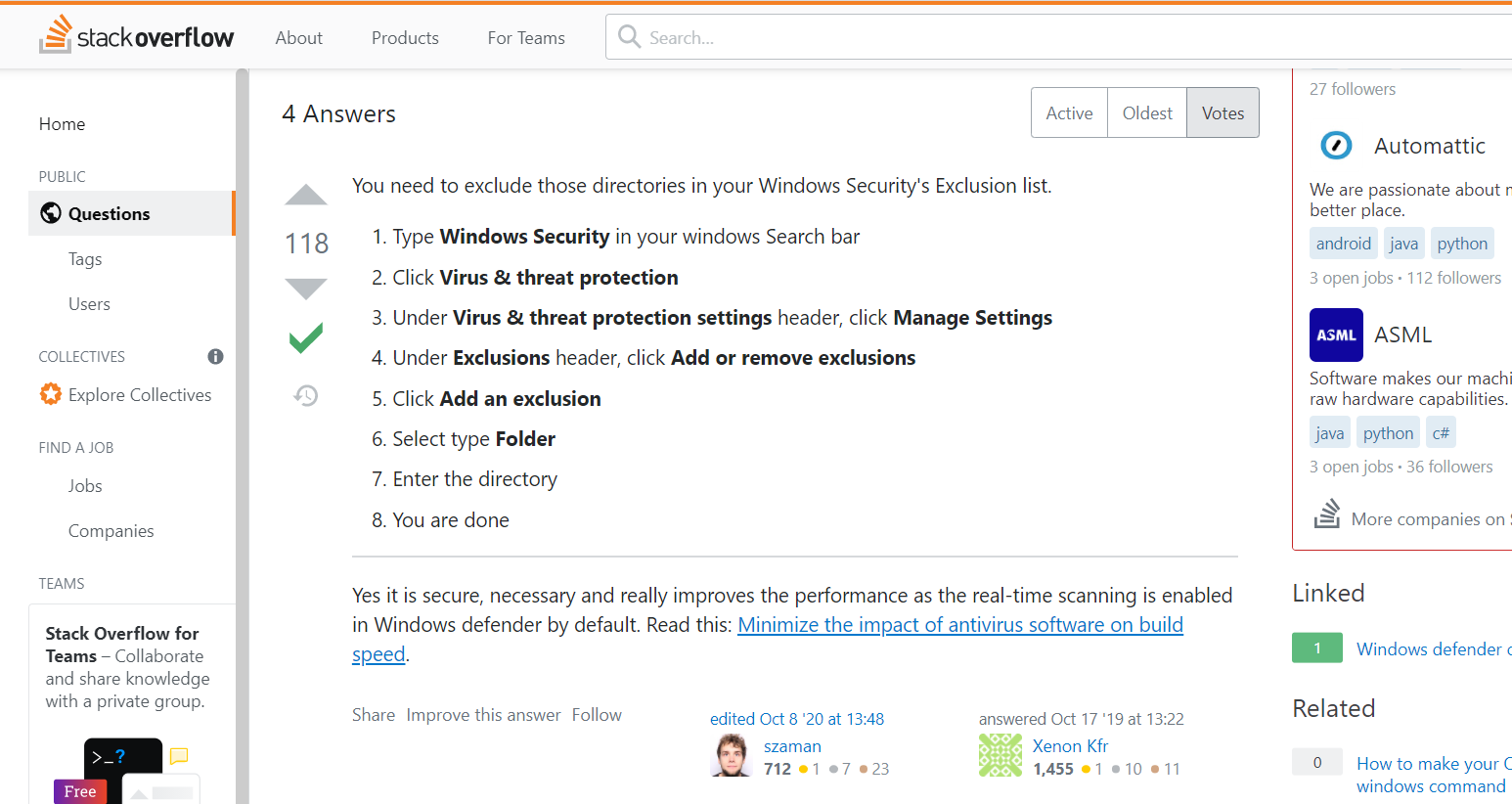Screen dimensions: 1512x804
Task: Sort answers by Active
Action: coord(1069,112)
